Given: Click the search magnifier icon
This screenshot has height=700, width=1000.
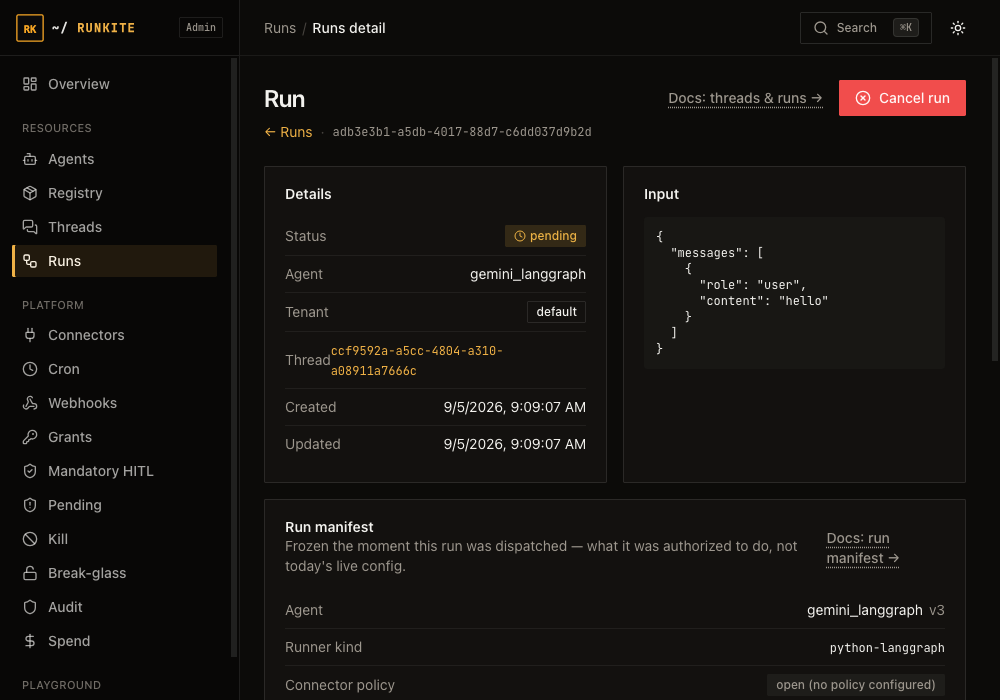Looking at the screenshot, I should pyautogui.click(x=821, y=28).
